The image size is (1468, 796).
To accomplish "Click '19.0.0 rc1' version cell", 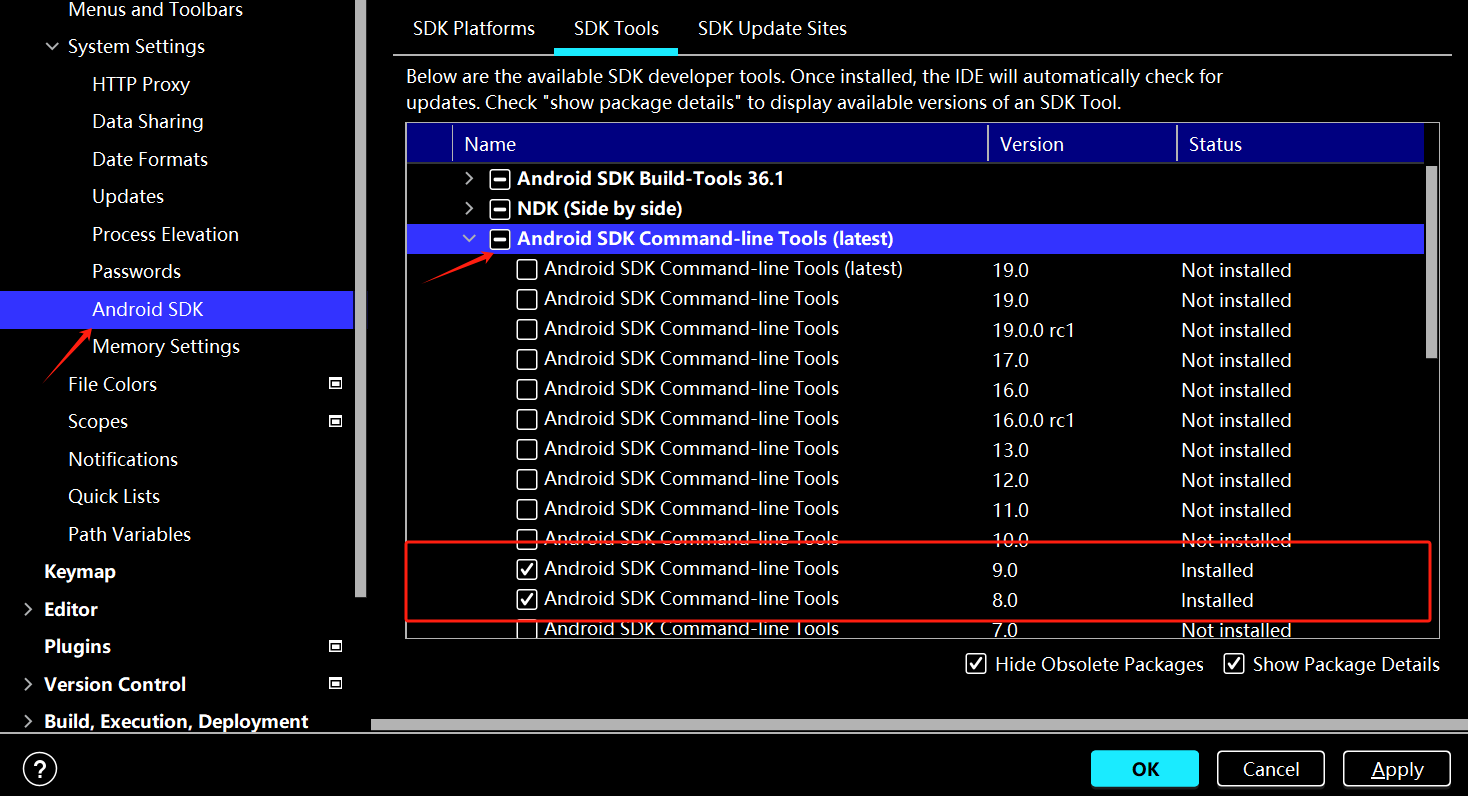I will coord(1033,330).
